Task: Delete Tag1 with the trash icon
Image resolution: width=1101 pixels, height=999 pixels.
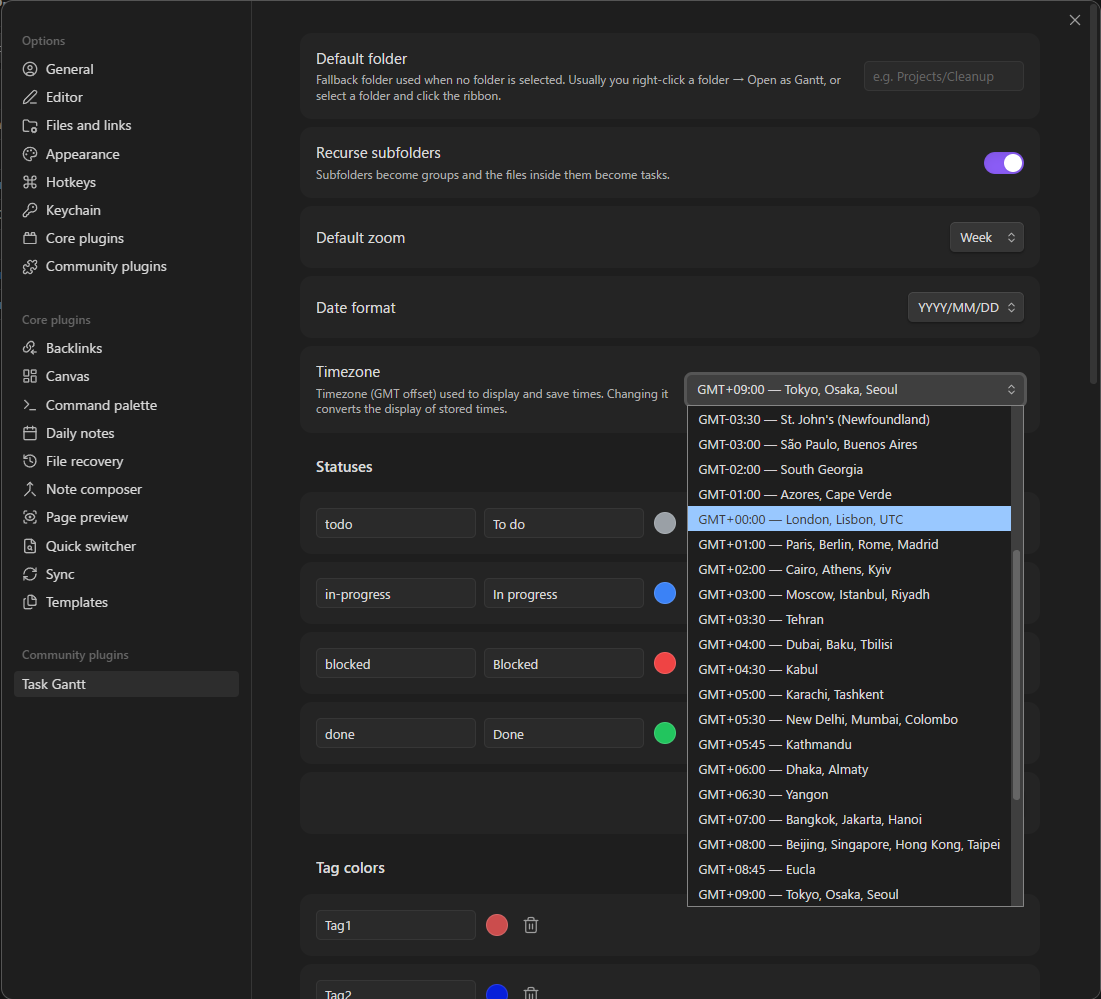Action: 531,925
